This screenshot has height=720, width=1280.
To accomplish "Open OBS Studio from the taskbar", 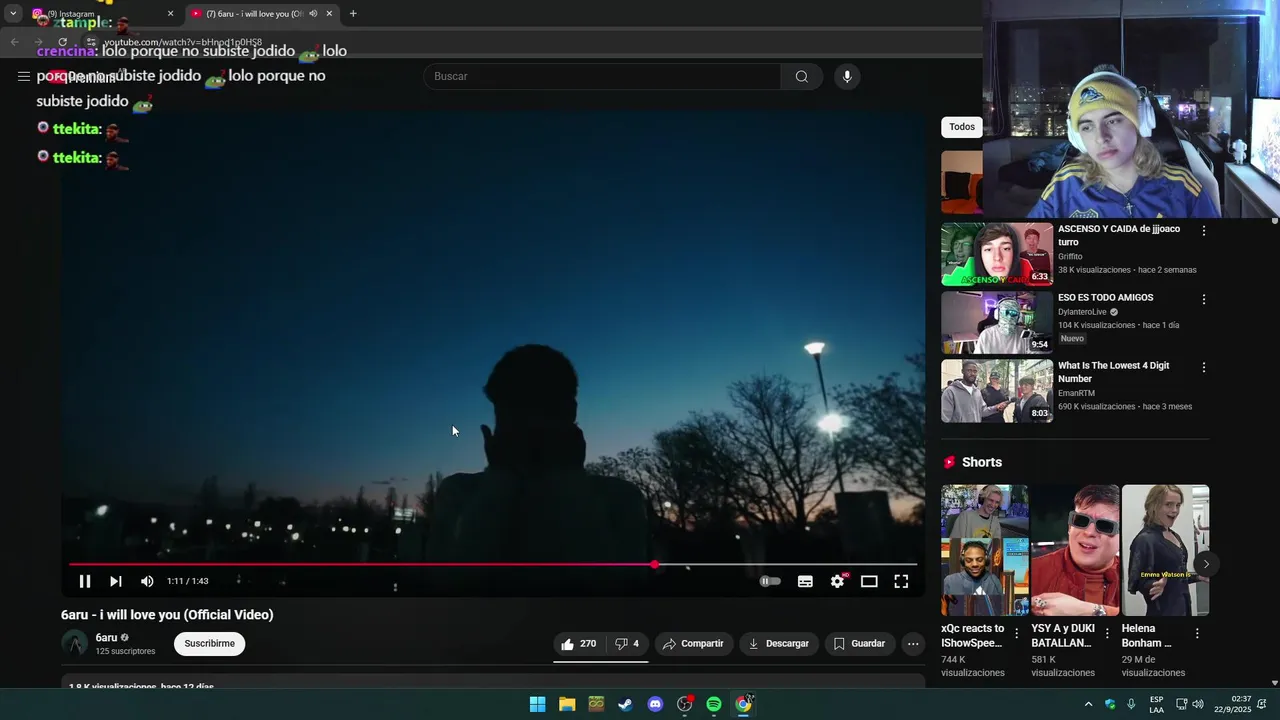I will pos(685,704).
